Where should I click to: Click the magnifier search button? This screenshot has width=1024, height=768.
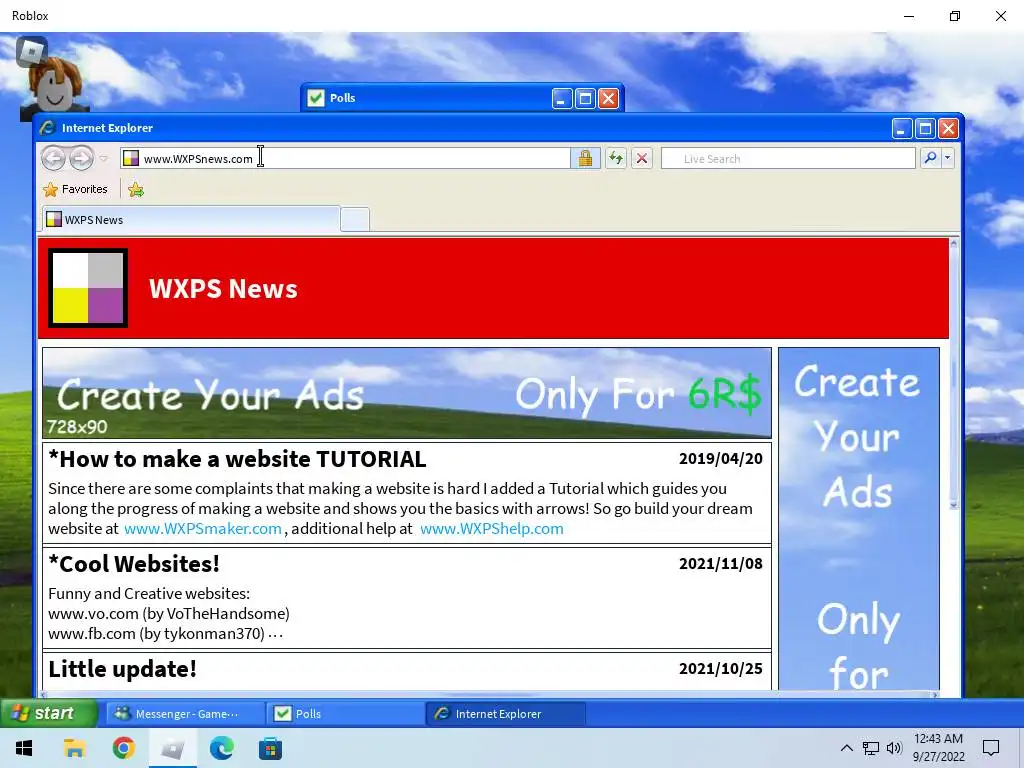coord(930,158)
